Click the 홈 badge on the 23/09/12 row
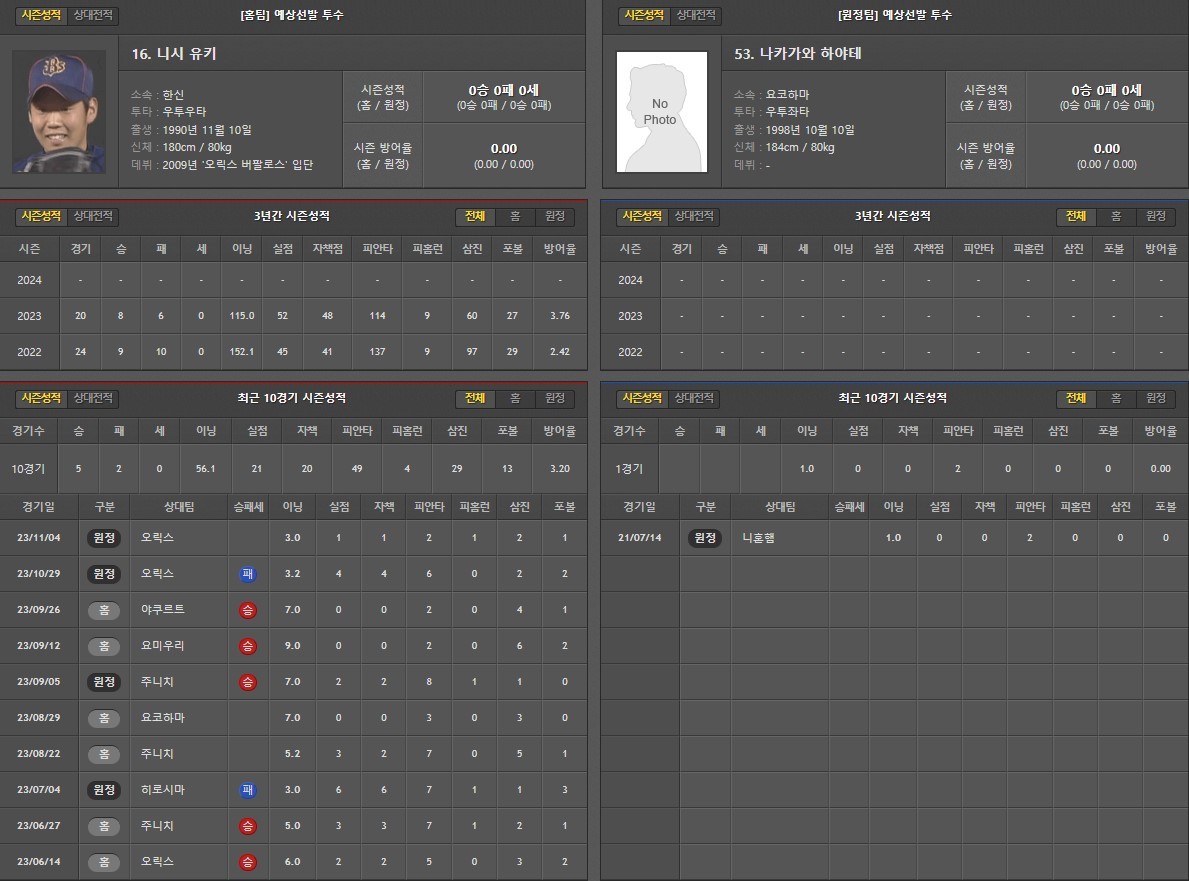Viewport: 1189px width, 881px height. point(104,646)
